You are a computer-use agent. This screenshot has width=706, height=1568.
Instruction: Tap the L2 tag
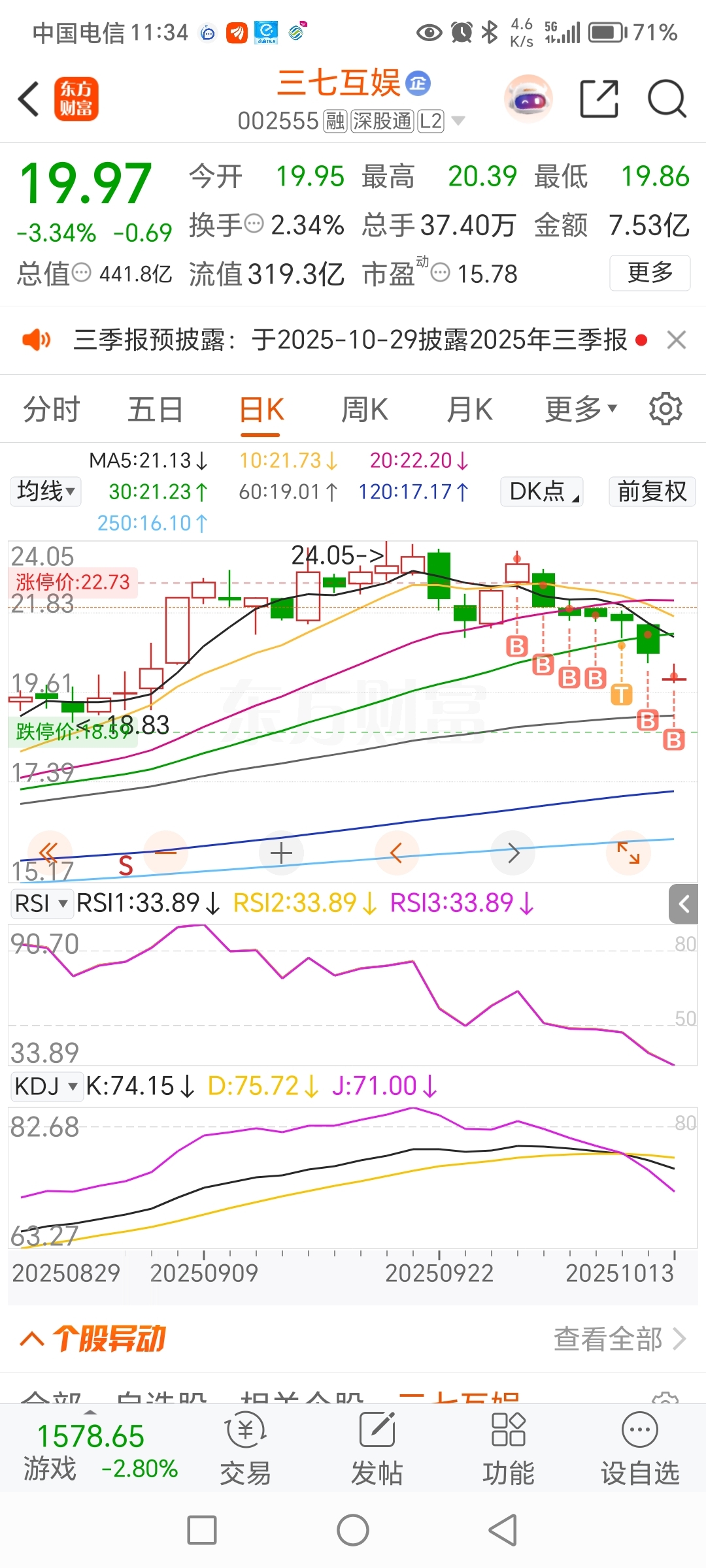pyautogui.click(x=431, y=121)
